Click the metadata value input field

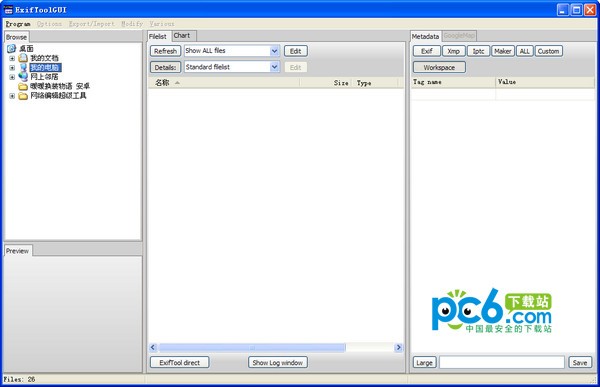502,362
